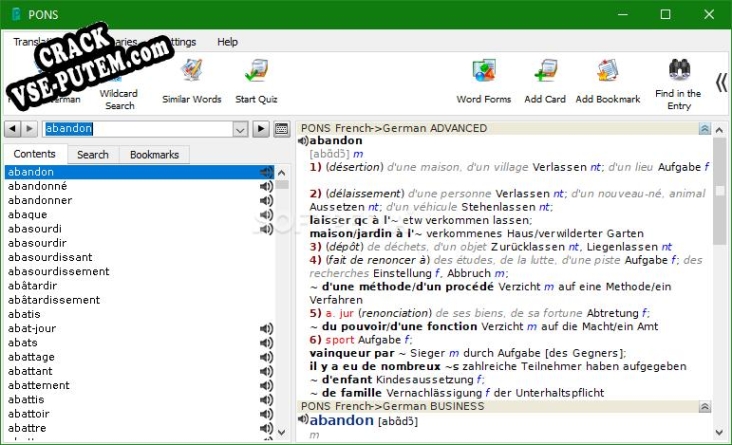Image resolution: width=732 pixels, height=445 pixels.
Task: Click the Add Card icon
Action: click(x=545, y=80)
